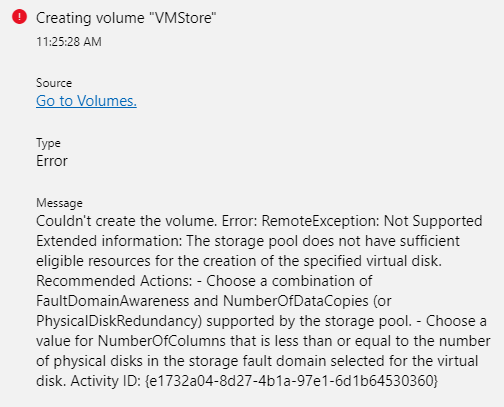Click the word NumberOfDataCopies

(x=296, y=301)
